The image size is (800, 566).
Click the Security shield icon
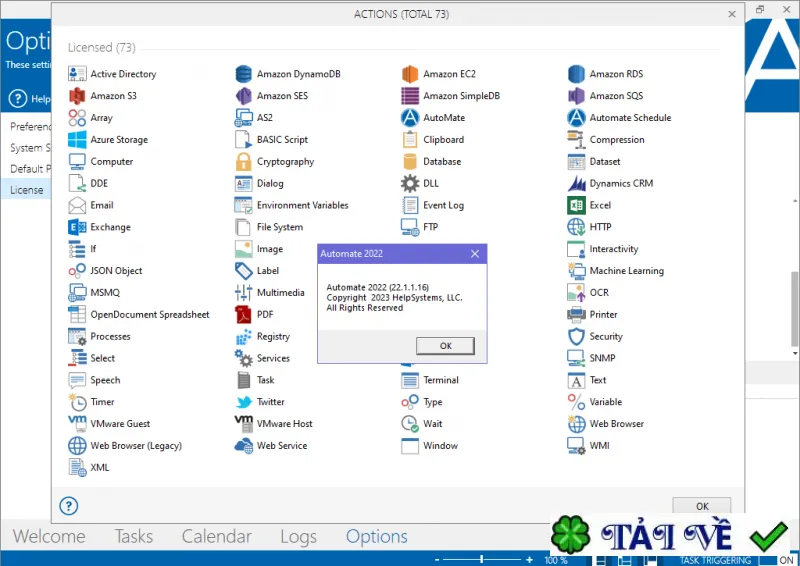(x=576, y=337)
